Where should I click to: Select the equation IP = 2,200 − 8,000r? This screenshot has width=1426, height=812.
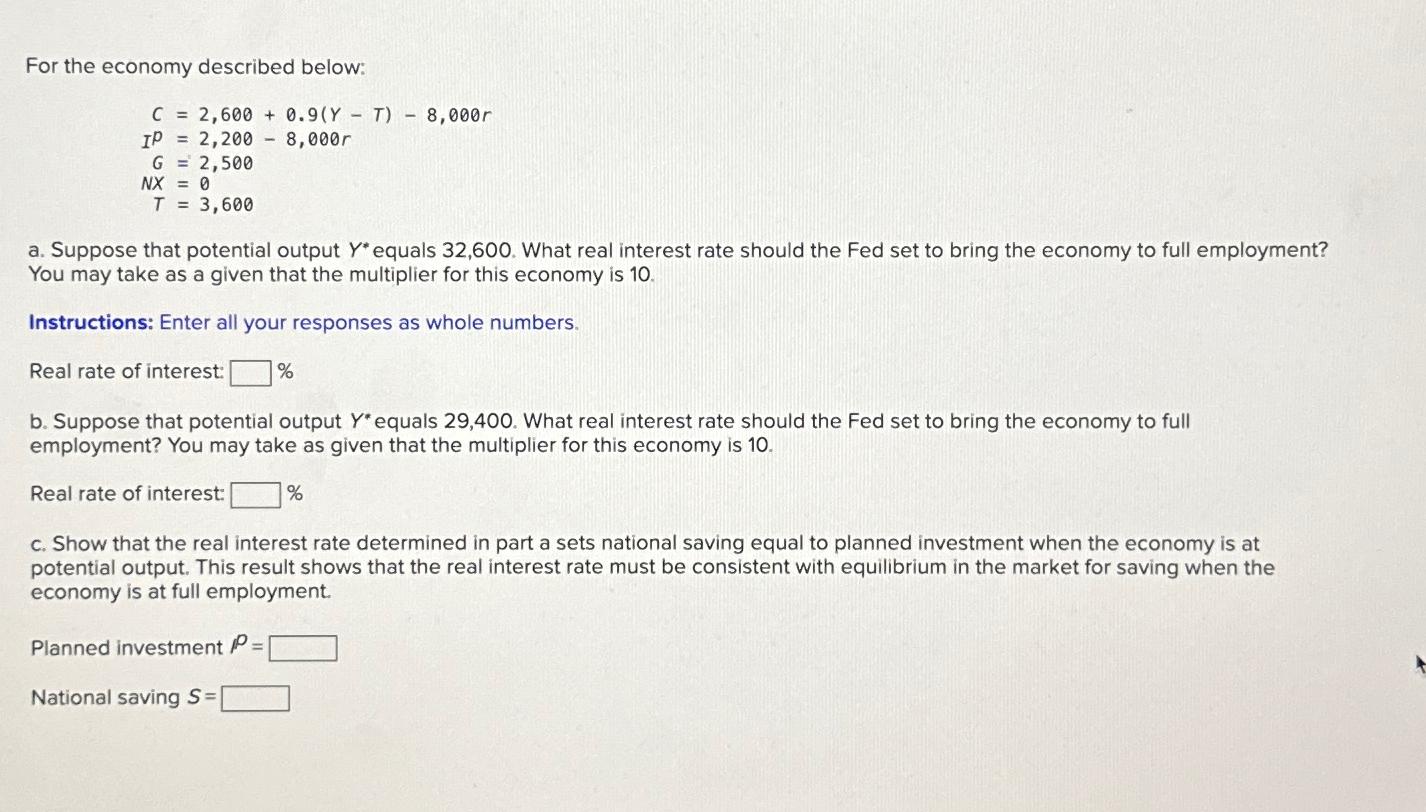pos(250,139)
